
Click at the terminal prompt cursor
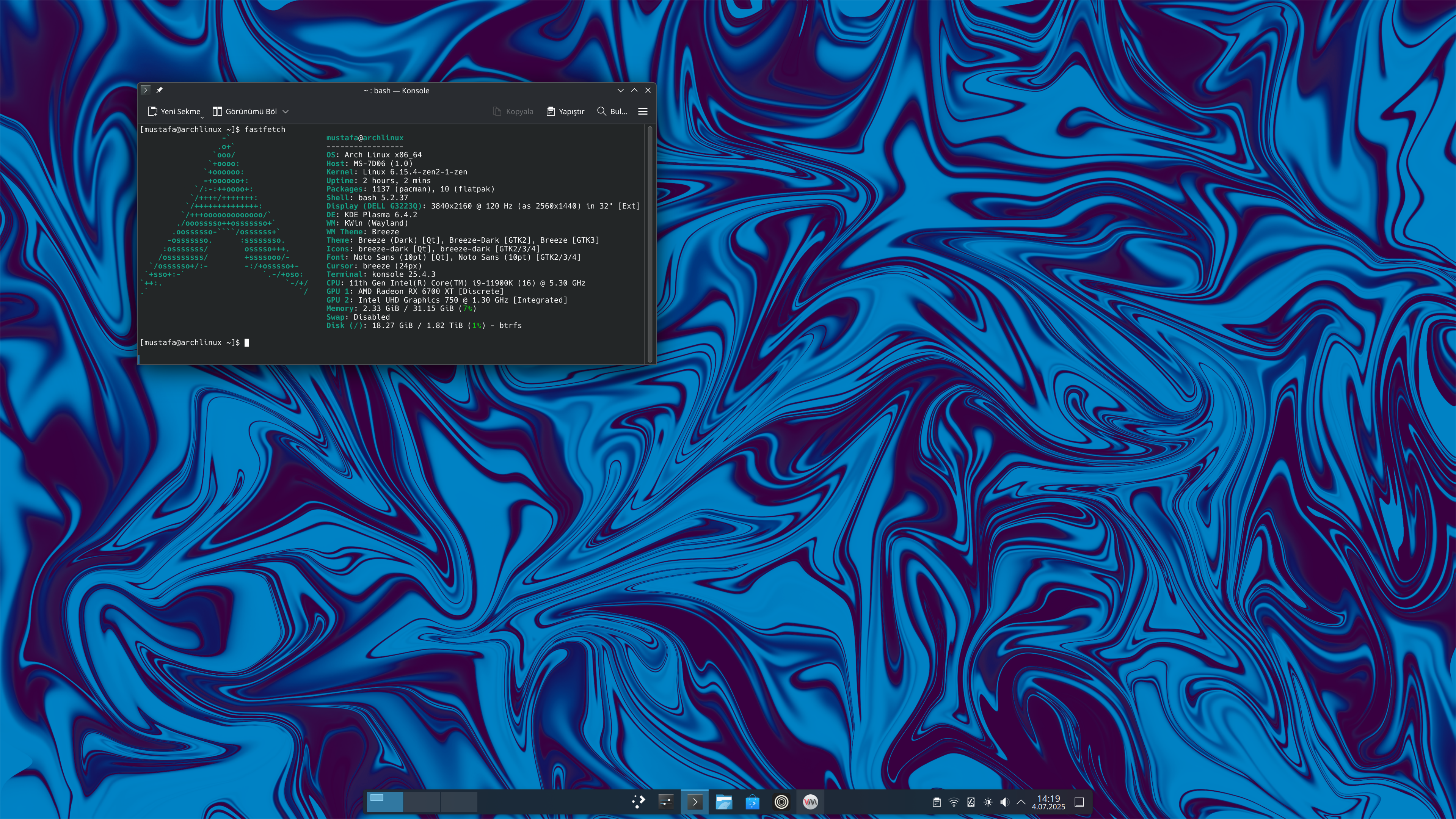coord(247,342)
